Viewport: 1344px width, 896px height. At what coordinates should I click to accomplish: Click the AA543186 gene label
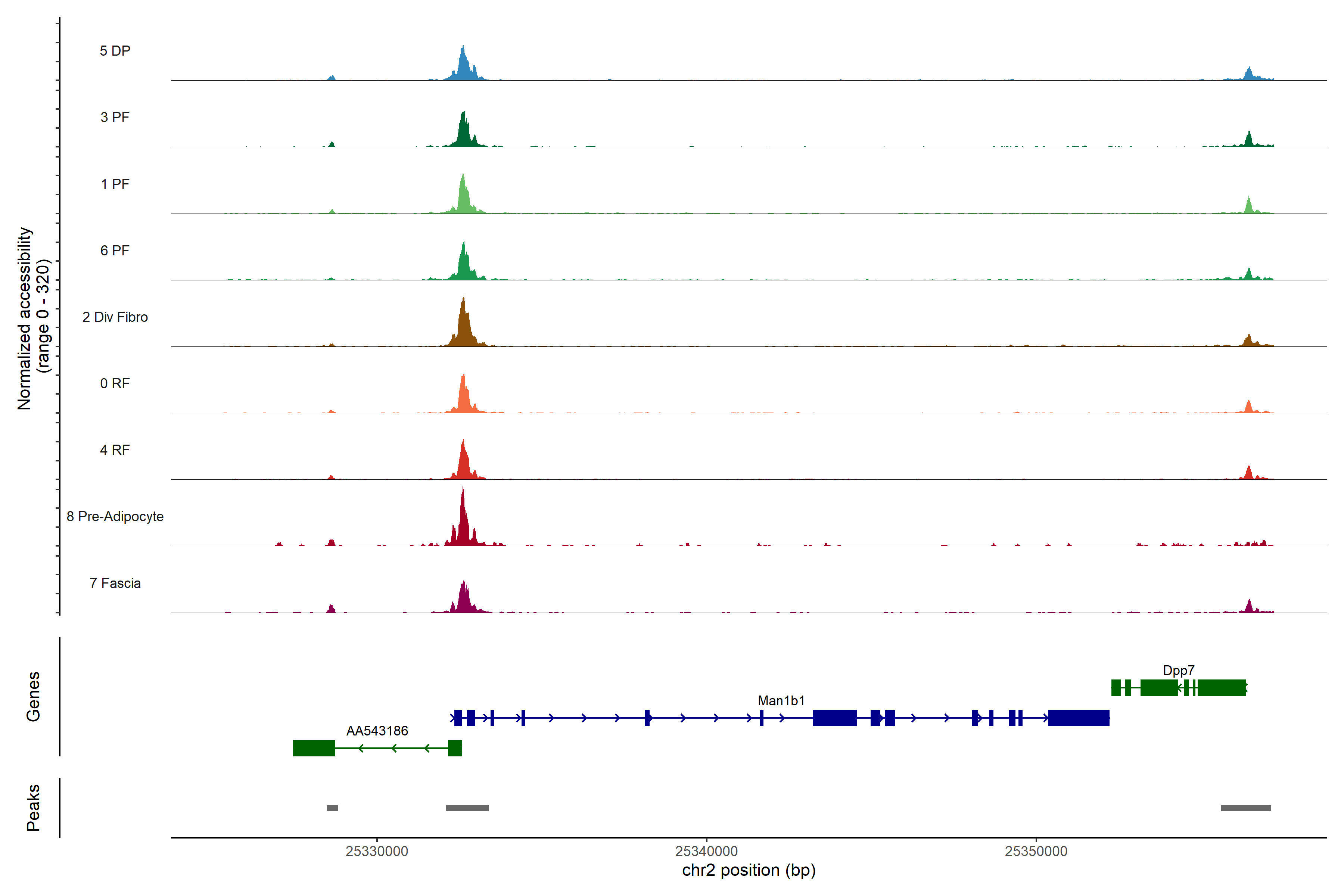click(377, 731)
